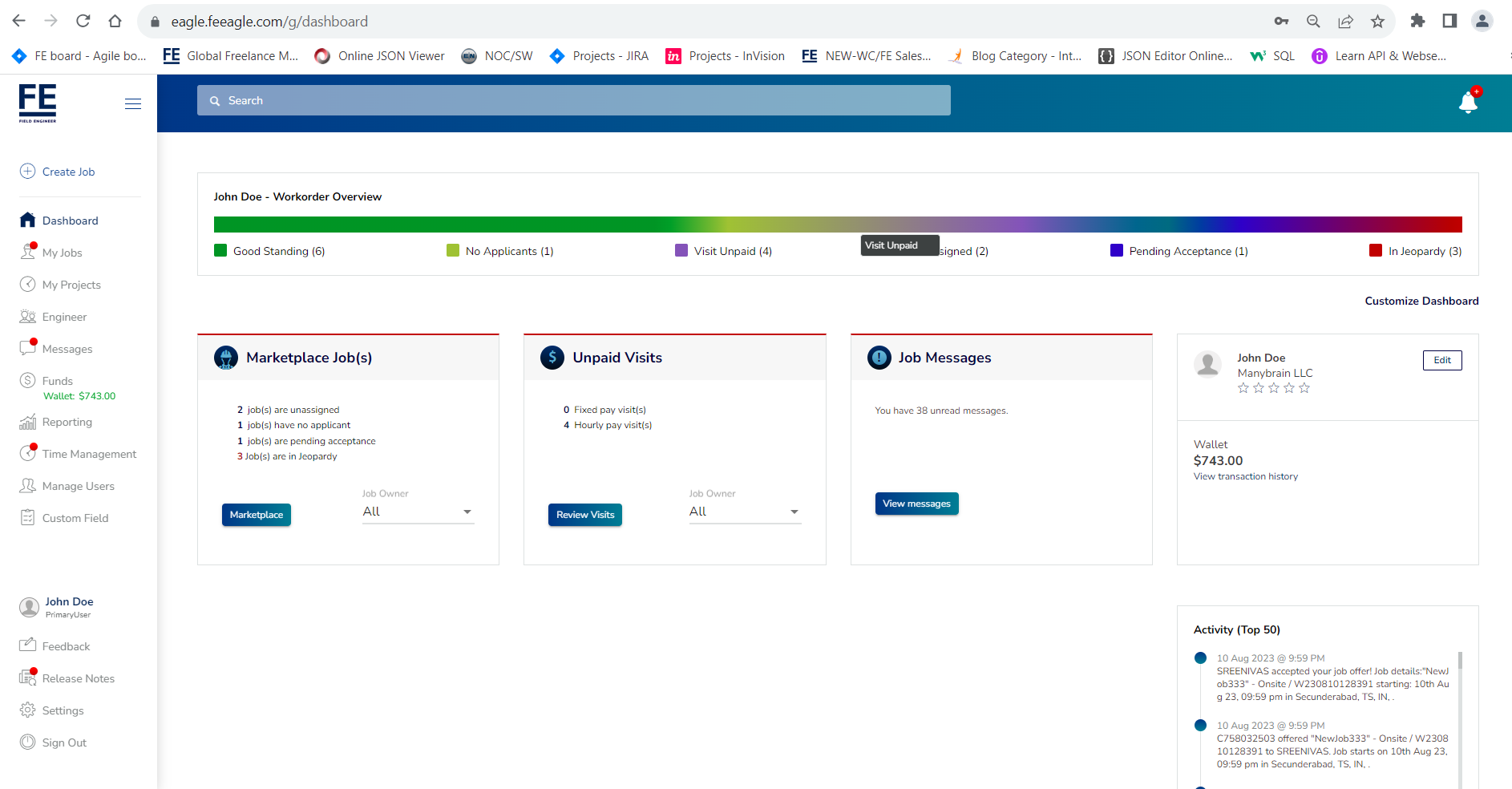Click the Marketplace Job(s) card icon
1512x789 pixels.
click(x=226, y=357)
